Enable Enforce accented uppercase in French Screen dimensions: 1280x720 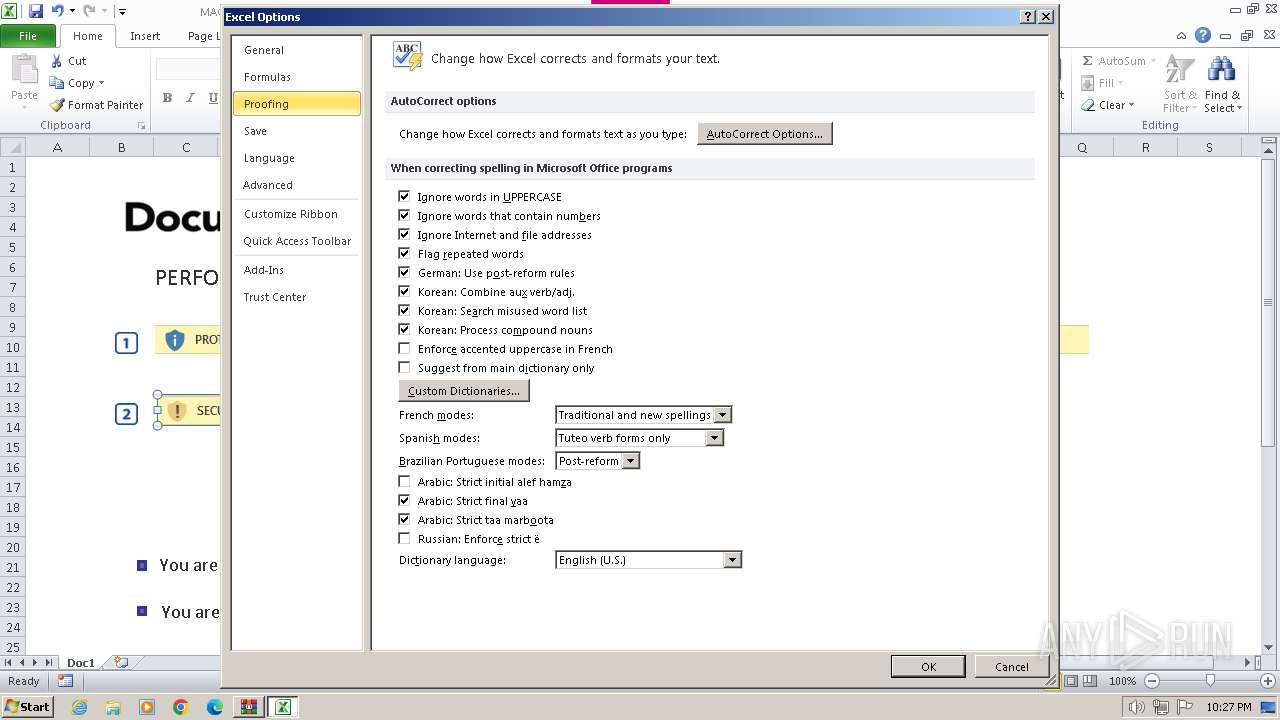coord(404,348)
